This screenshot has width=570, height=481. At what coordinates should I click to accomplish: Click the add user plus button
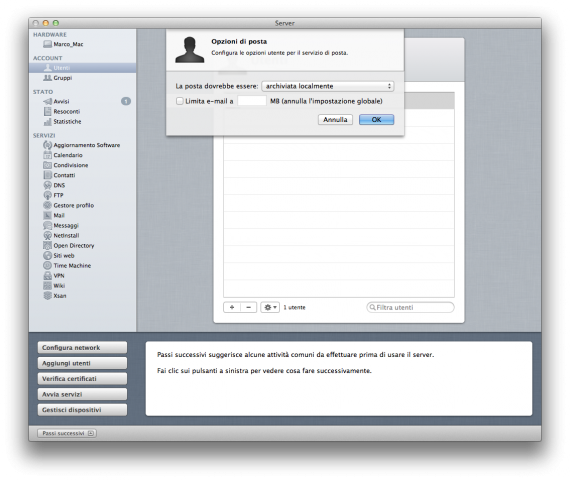[232, 308]
